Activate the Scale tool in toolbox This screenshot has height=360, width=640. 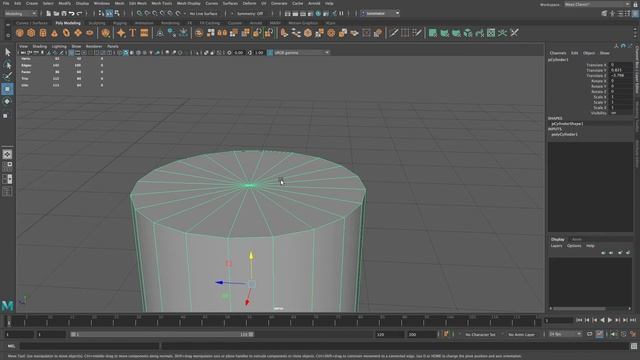pos(6,116)
